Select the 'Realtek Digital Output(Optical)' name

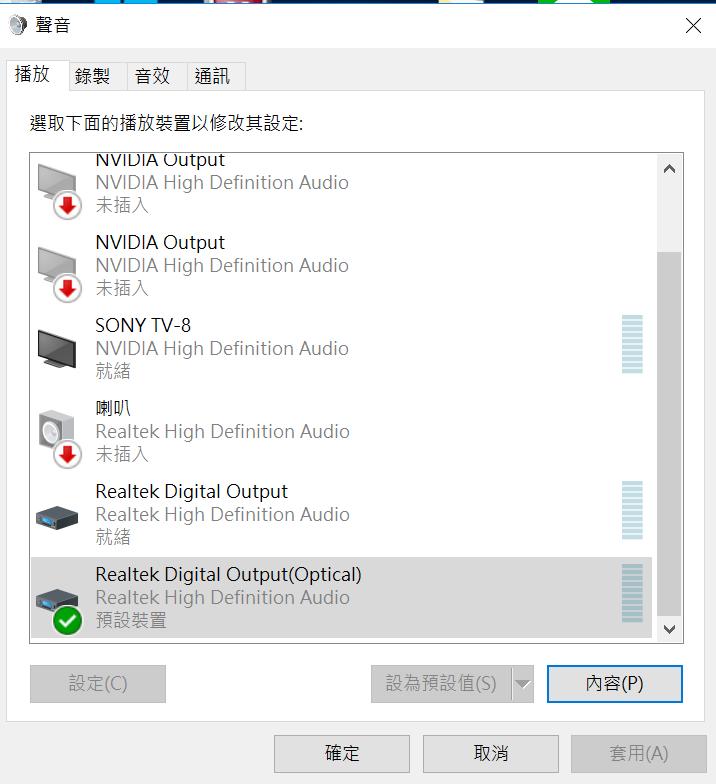[x=228, y=575]
